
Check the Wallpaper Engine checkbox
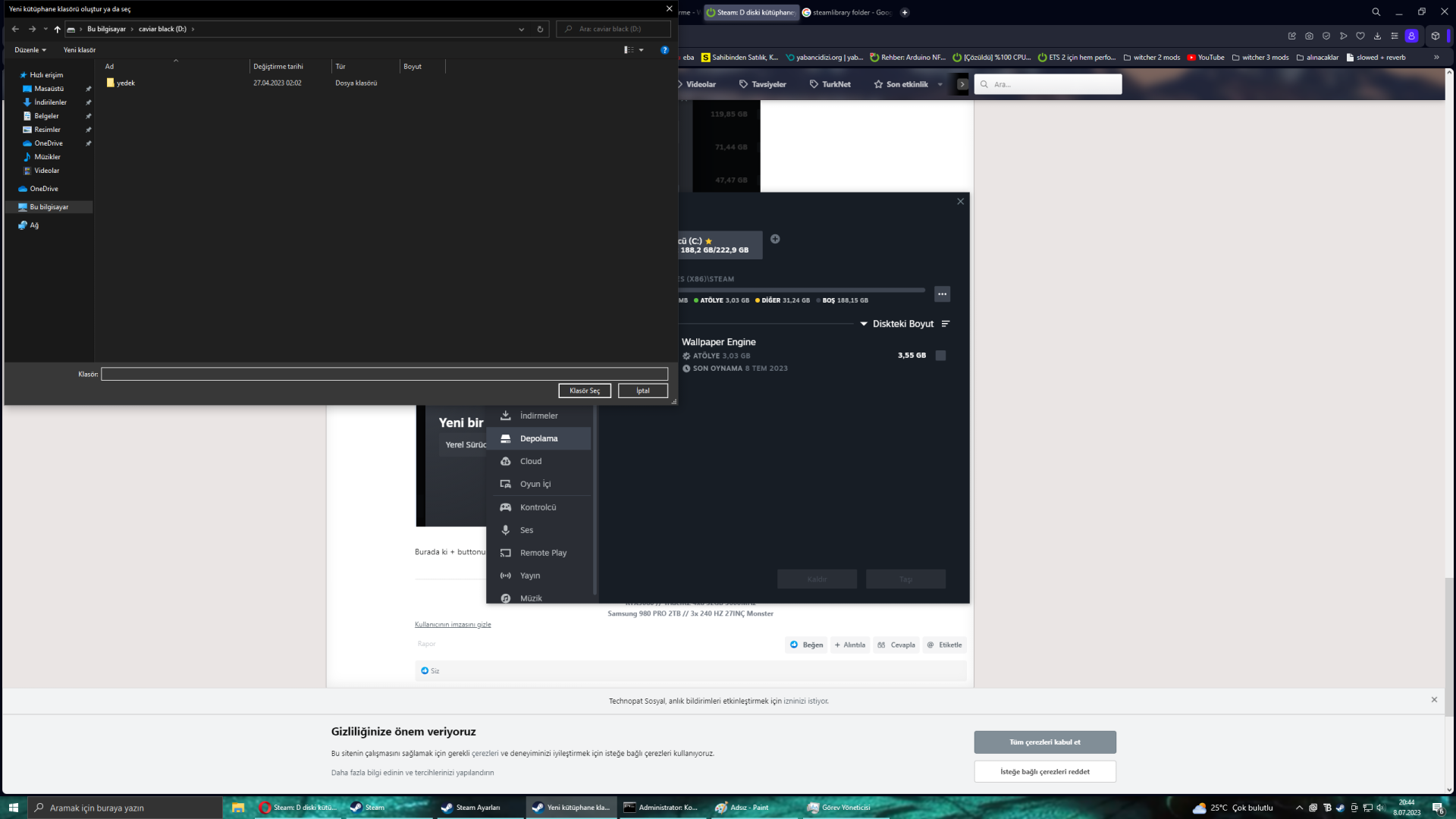click(x=940, y=356)
